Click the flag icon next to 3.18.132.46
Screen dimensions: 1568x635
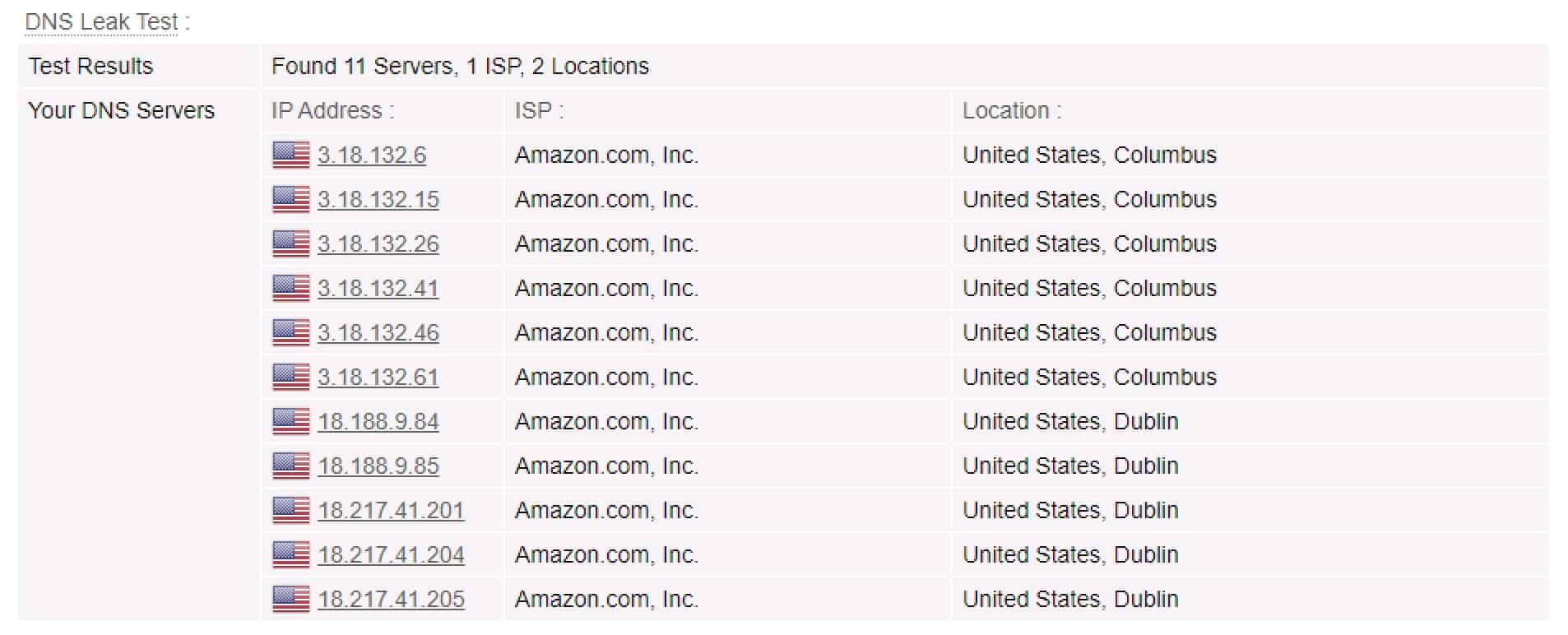pyautogui.click(x=291, y=332)
